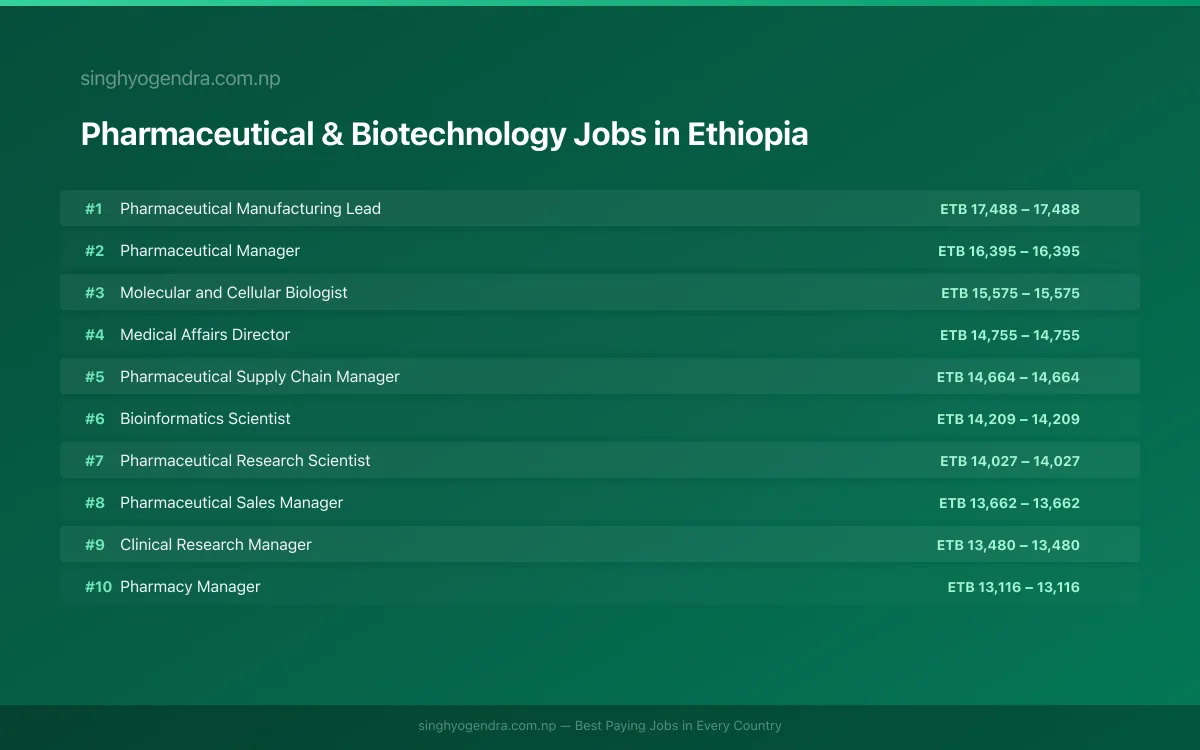Click salary ETB 14,664 – 14,664

[x=1008, y=377]
